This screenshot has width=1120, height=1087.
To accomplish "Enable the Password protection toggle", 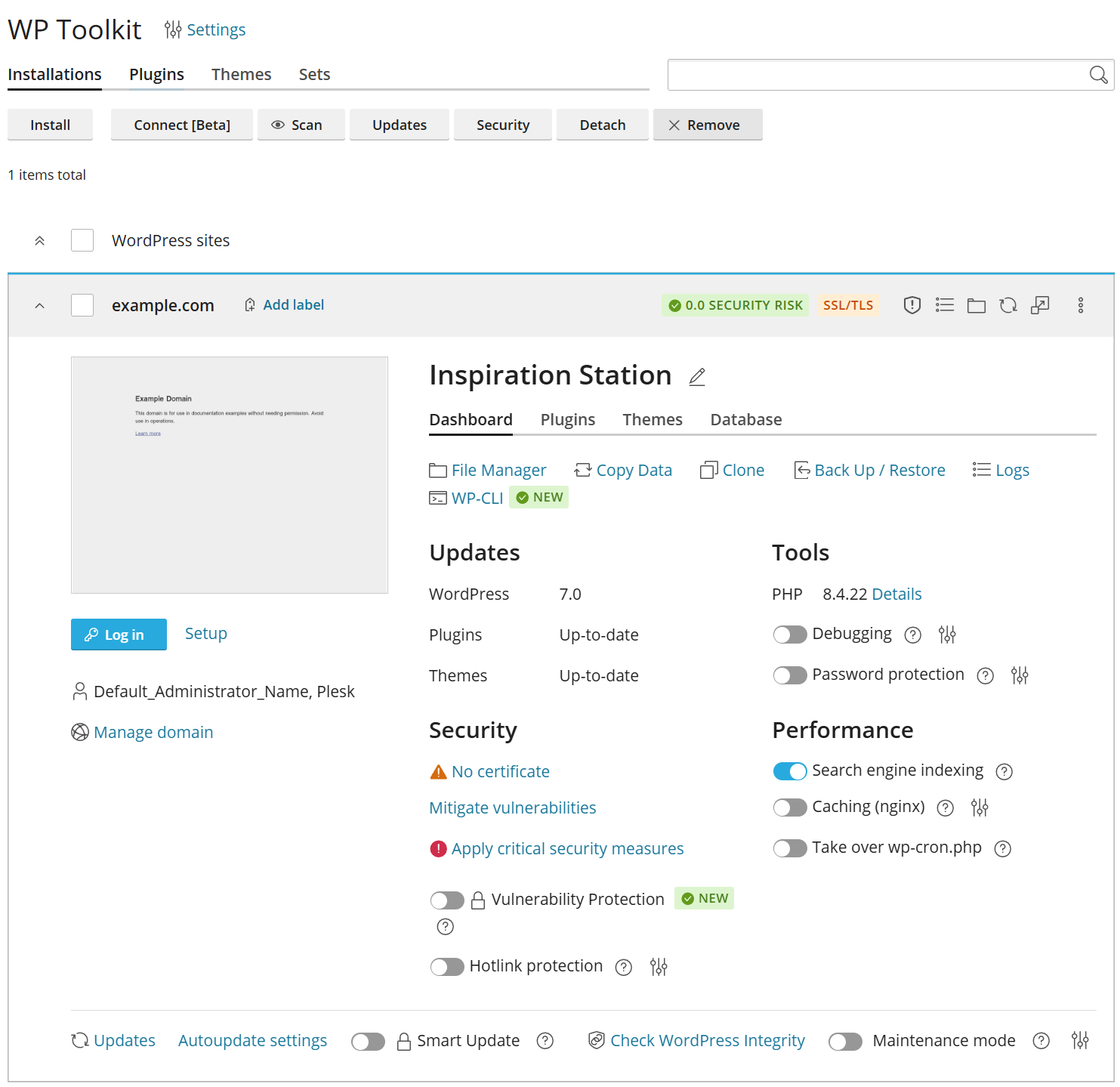I will coord(790,675).
